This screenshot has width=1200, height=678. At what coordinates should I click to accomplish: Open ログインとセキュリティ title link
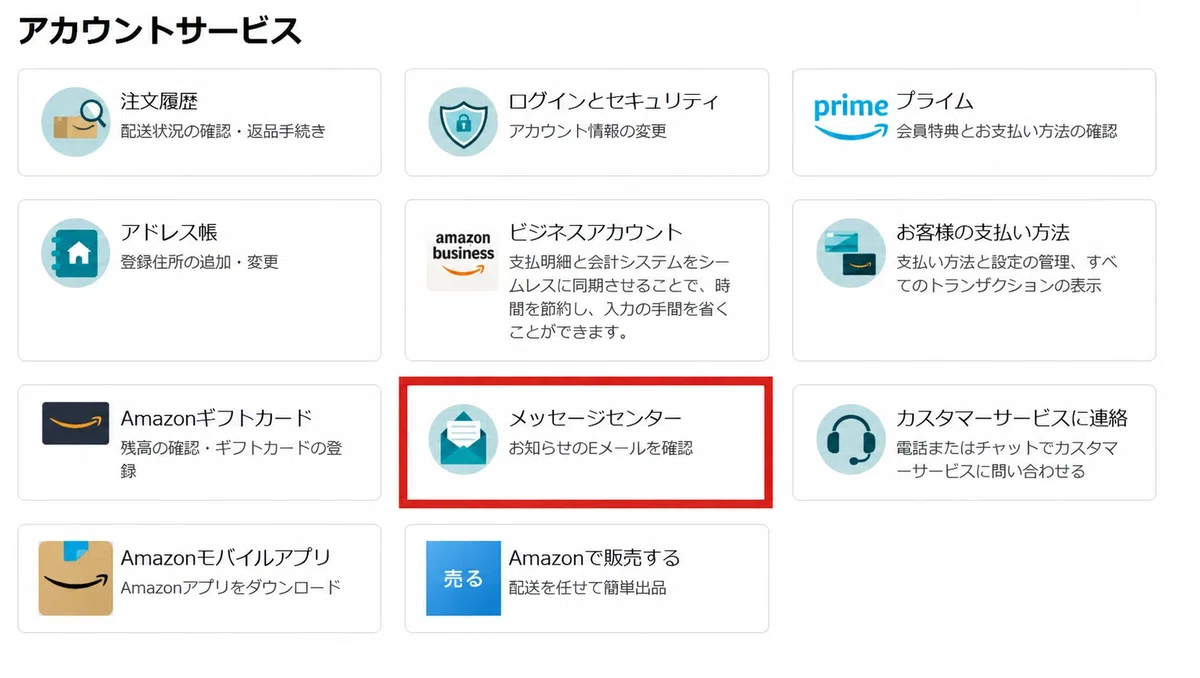(x=614, y=101)
